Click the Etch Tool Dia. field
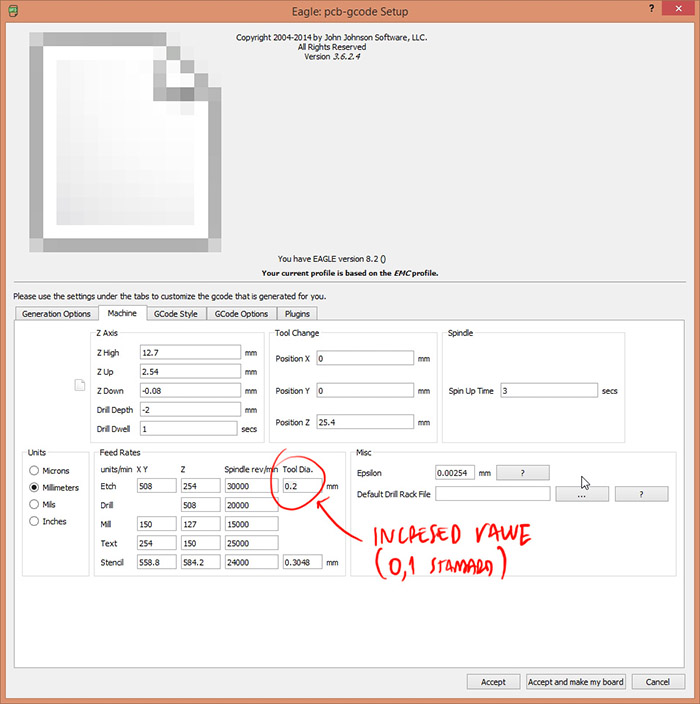The height and width of the screenshot is (704, 700). 303,486
